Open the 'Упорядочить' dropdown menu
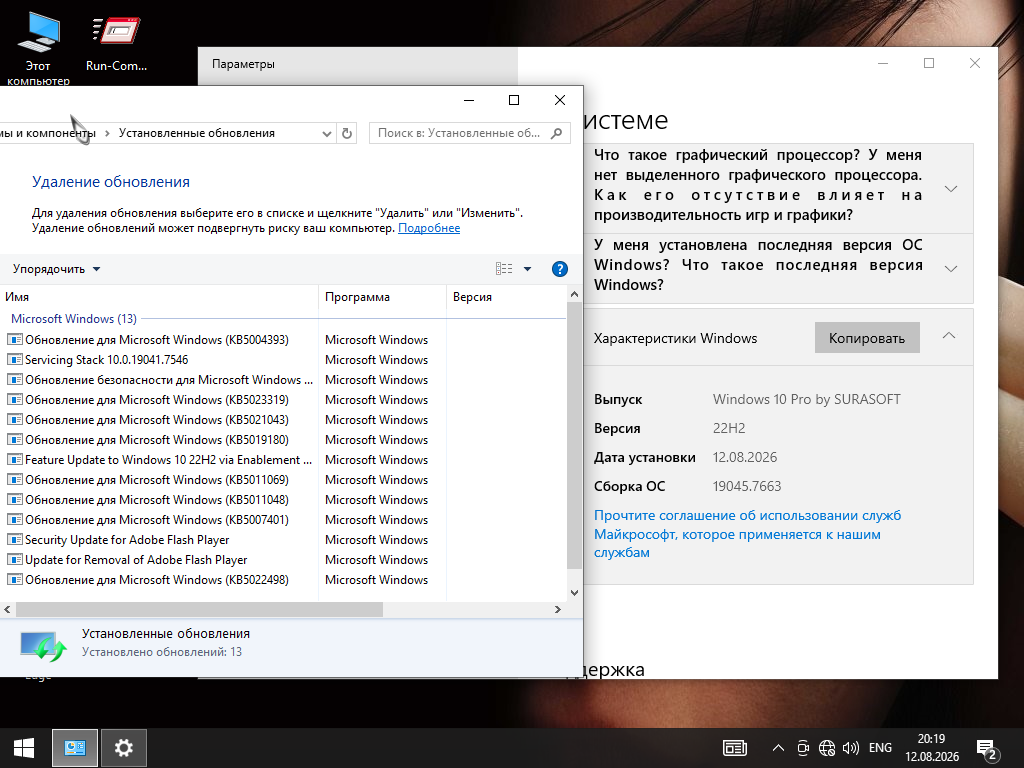Viewport: 1024px width, 768px height. (56, 269)
